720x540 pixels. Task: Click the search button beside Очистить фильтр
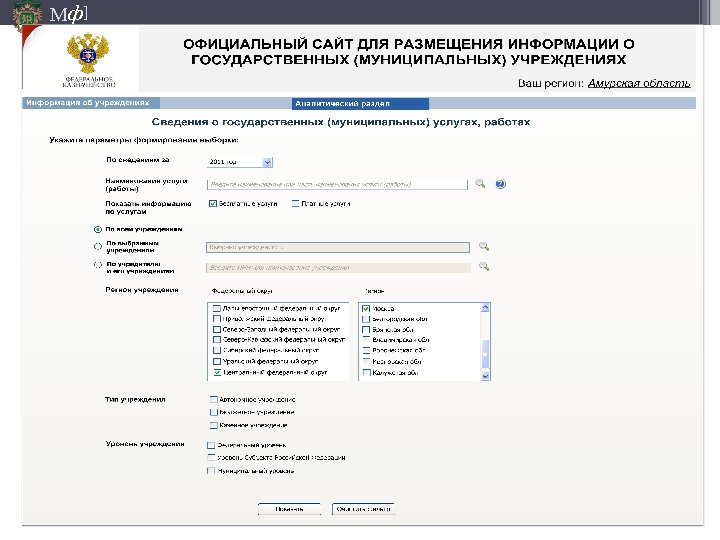click(x=289, y=509)
